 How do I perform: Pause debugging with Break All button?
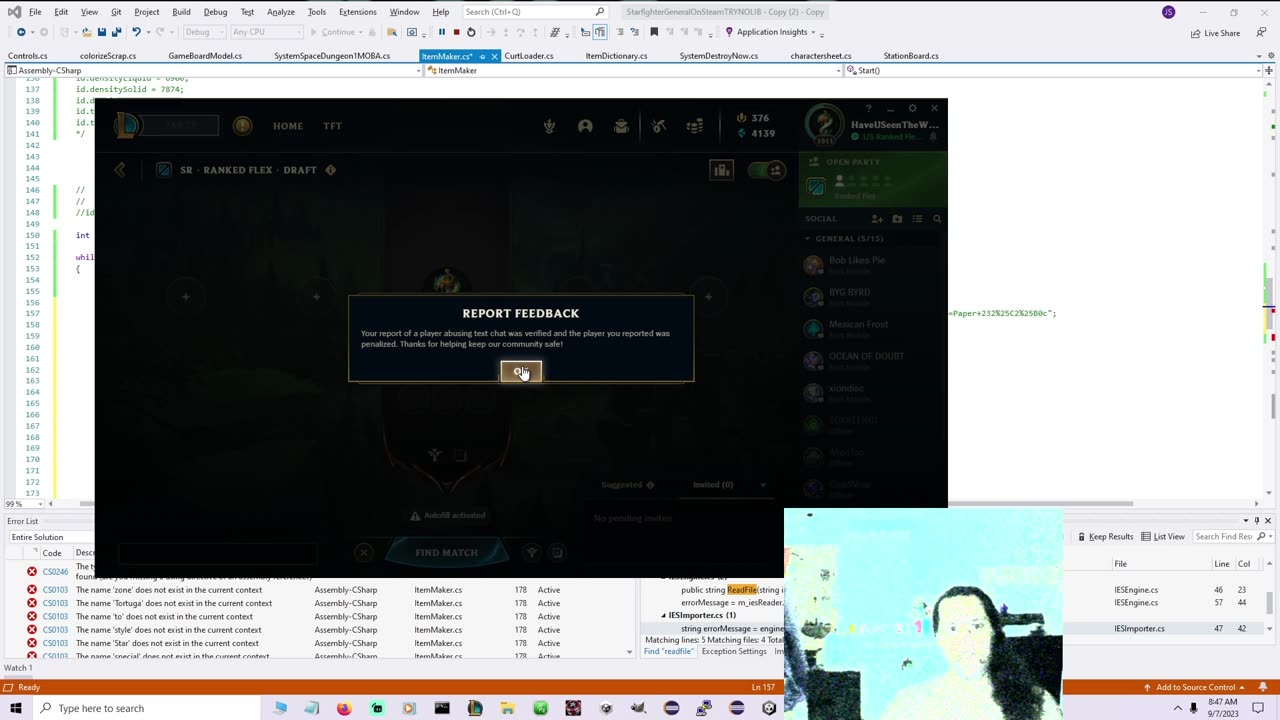pos(441,32)
